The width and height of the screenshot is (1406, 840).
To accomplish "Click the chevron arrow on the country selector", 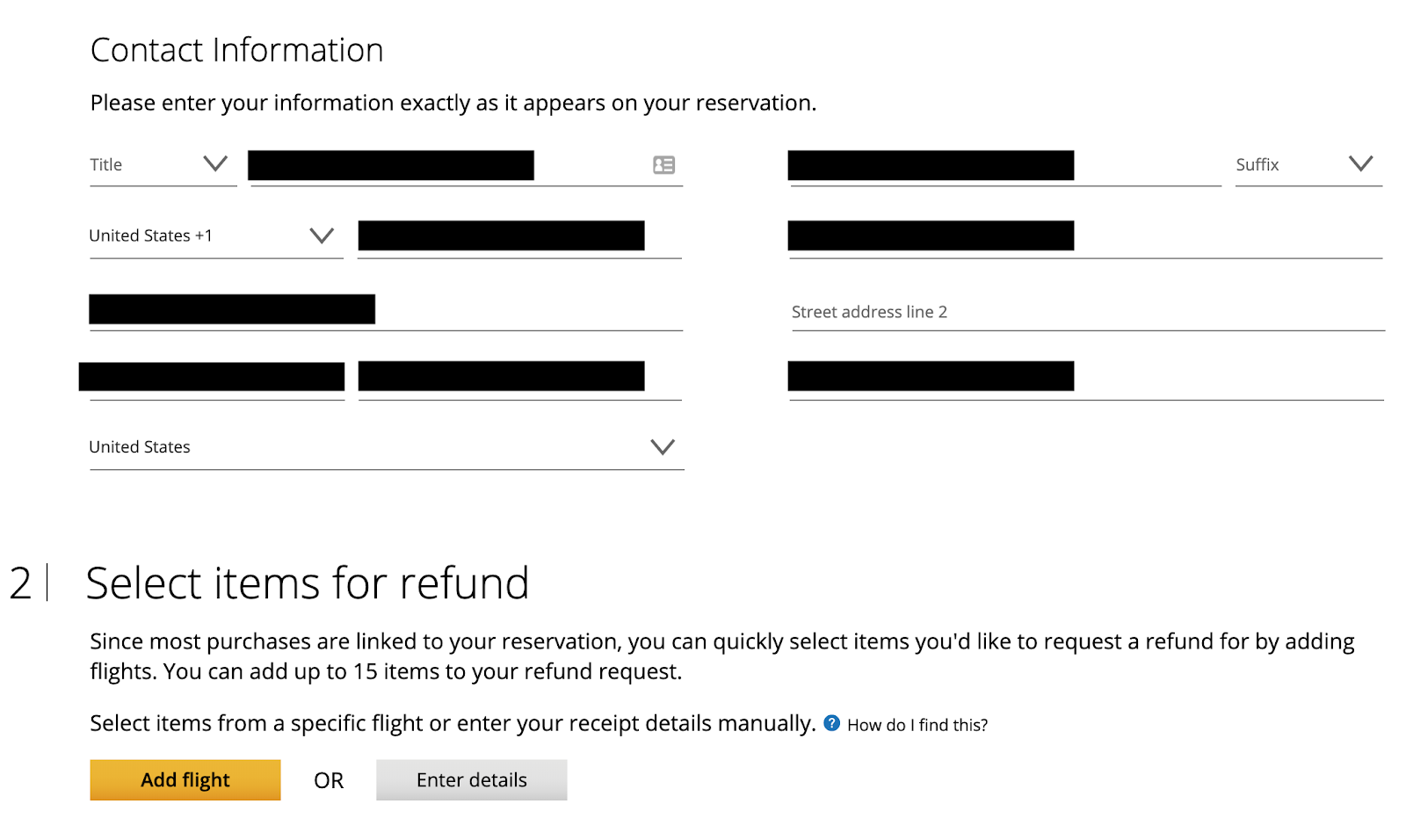I will pos(663,446).
